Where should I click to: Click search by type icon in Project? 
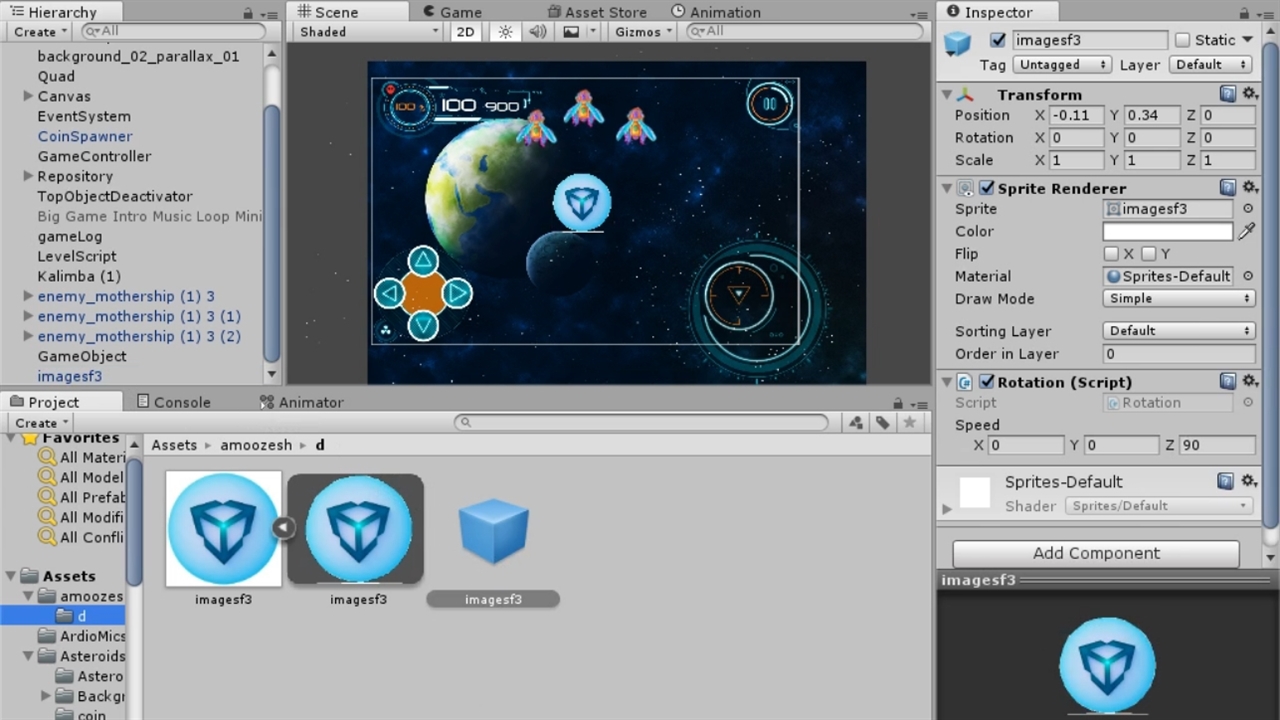[856, 423]
